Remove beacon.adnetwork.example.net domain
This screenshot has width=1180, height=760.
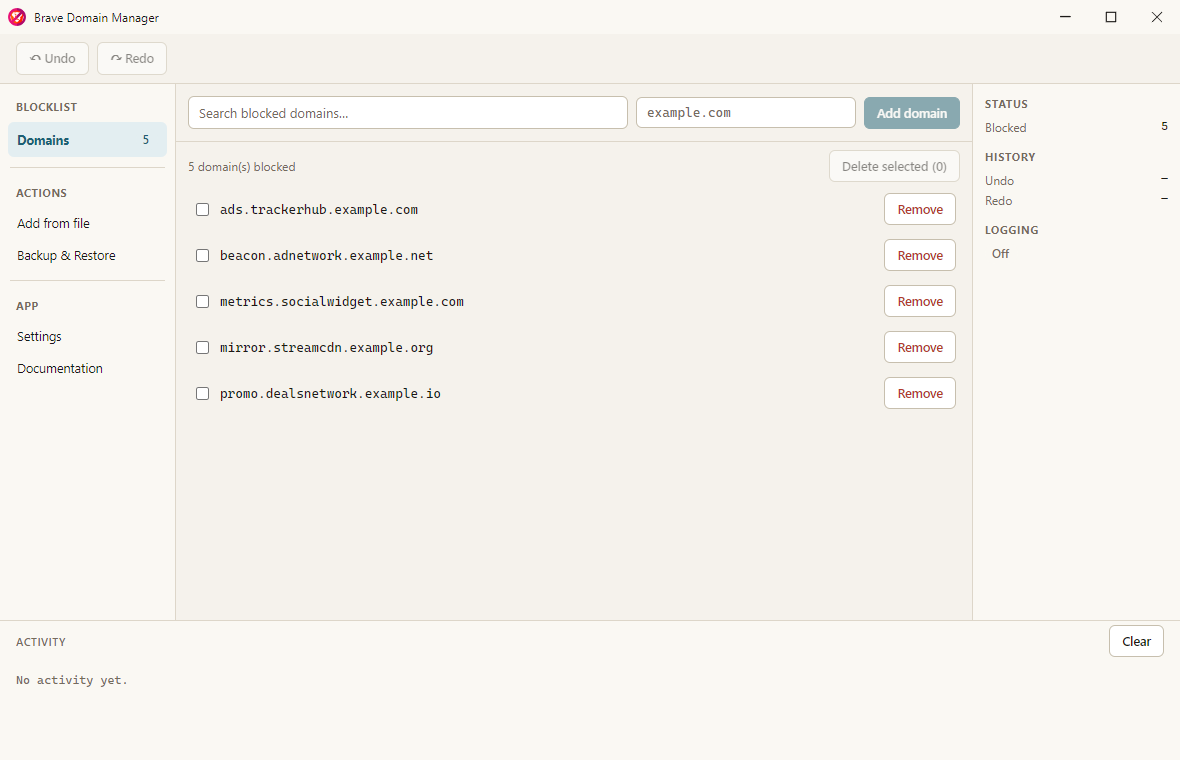[x=920, y=255]
